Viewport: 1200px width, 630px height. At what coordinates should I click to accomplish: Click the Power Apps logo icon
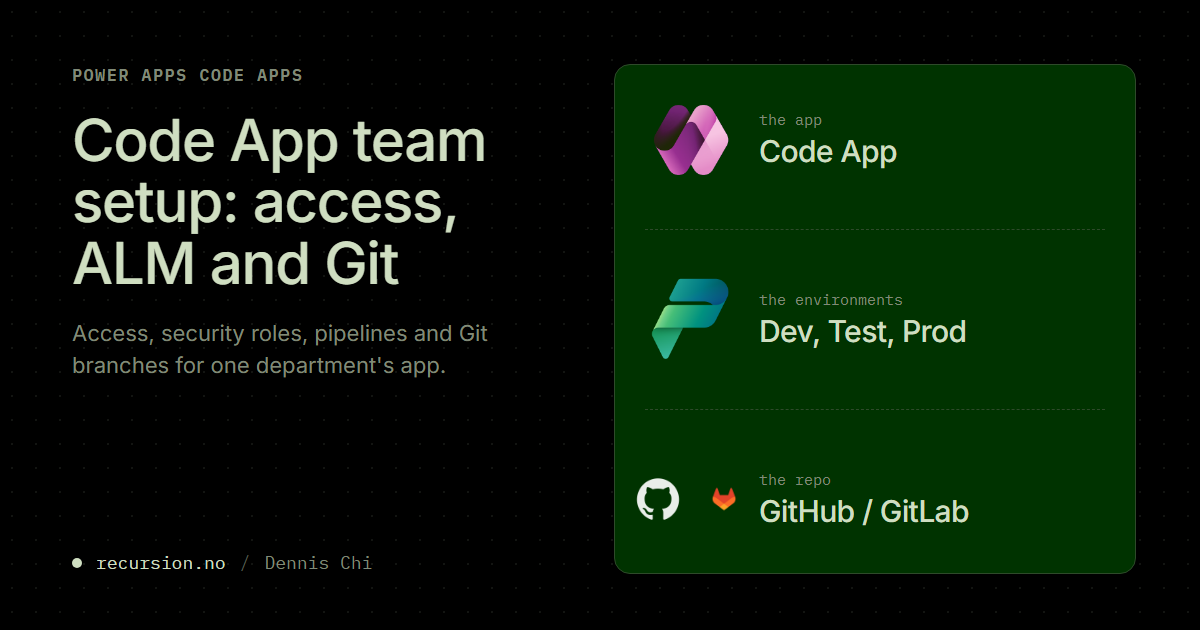click(x=690, y=140)
